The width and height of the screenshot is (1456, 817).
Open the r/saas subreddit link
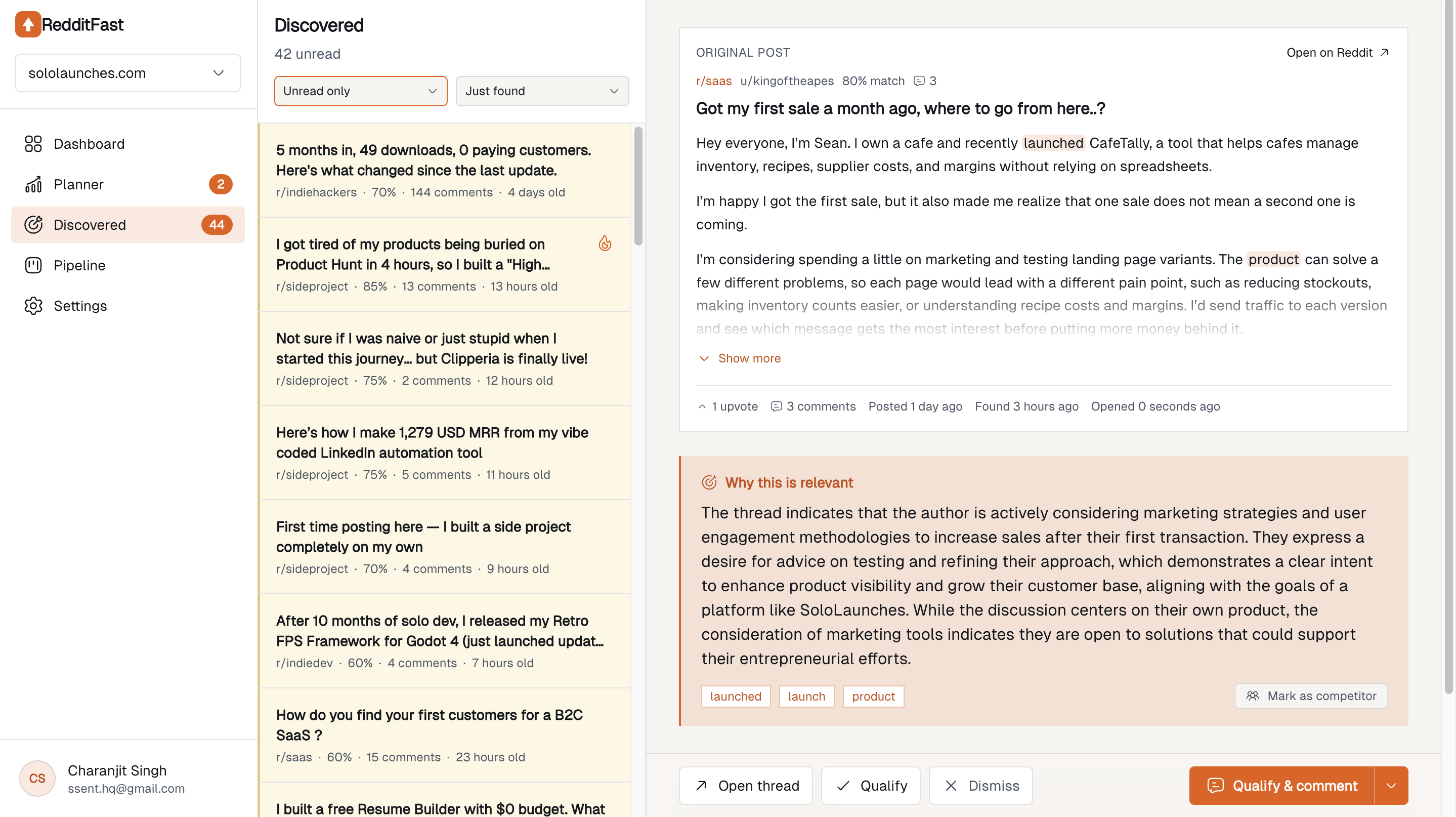pyautogui.click(x=713, y=81)
